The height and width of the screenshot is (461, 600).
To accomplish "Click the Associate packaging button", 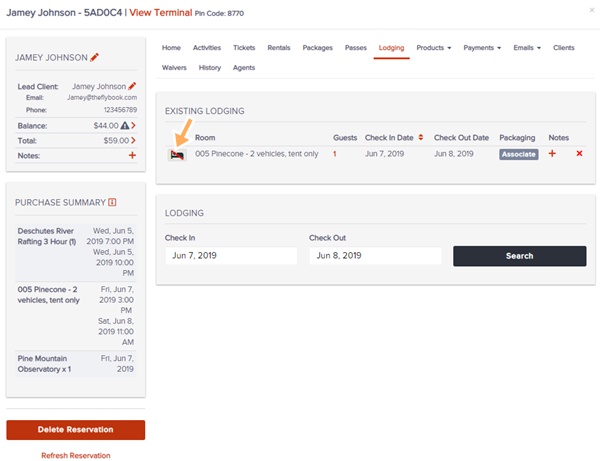I will [x=518, y=154].
